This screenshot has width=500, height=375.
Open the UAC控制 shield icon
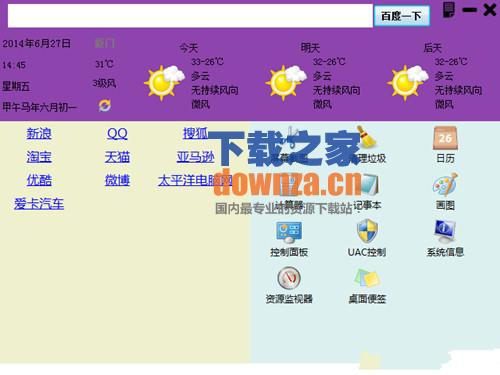click(367, 231)
